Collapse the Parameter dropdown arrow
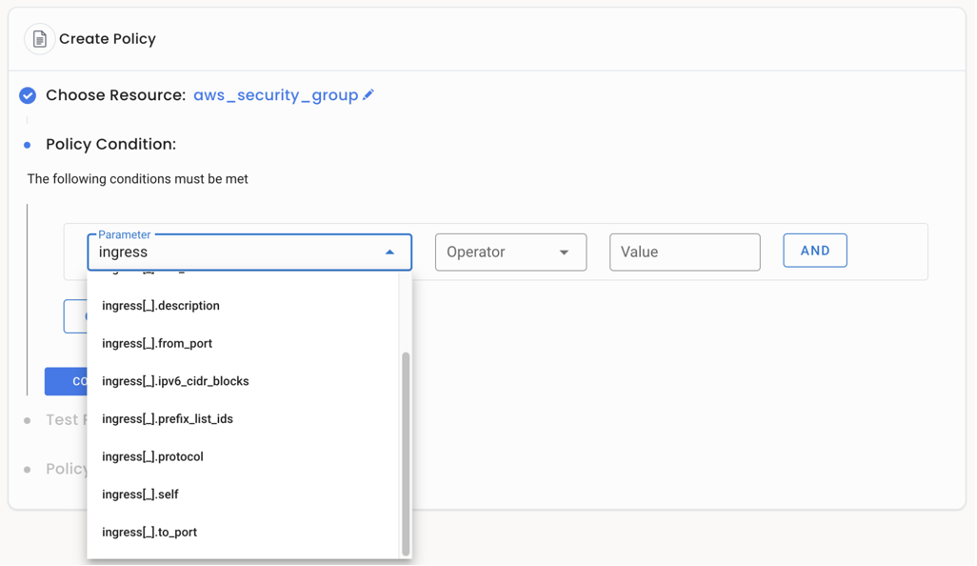The height and width of the screenshot is (566, 977). click(x=390, y=253)
